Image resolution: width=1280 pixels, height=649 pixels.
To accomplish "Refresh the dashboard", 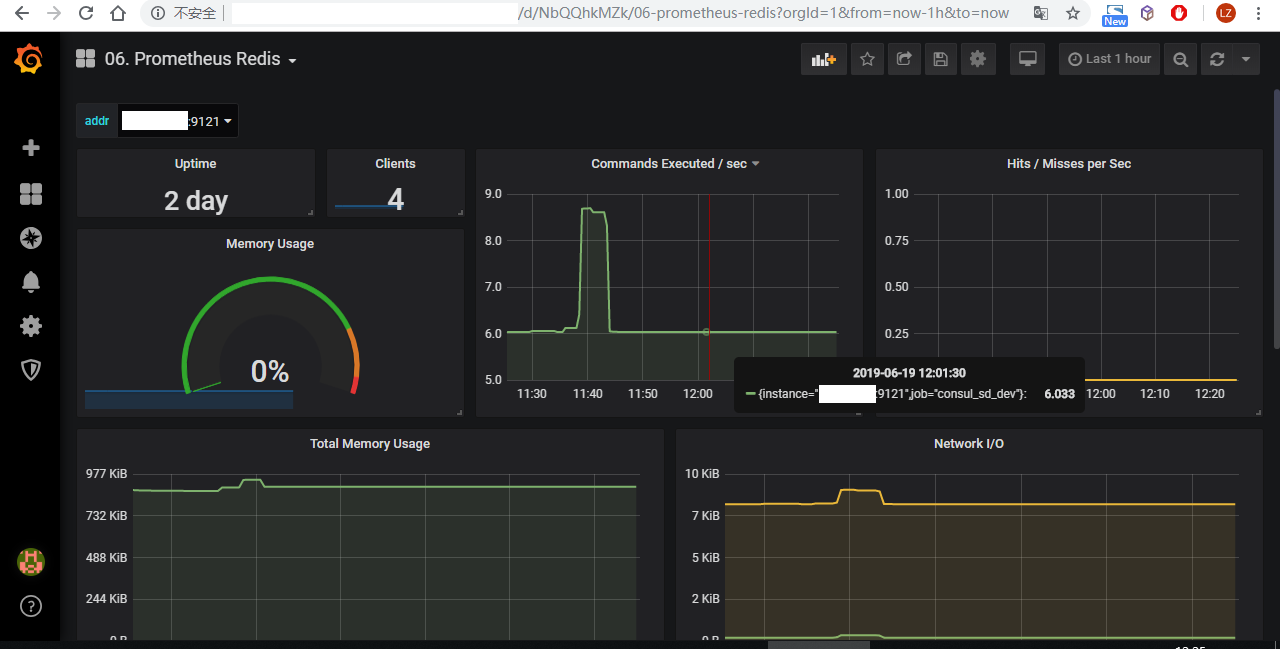I will [x=1217, y=59].
